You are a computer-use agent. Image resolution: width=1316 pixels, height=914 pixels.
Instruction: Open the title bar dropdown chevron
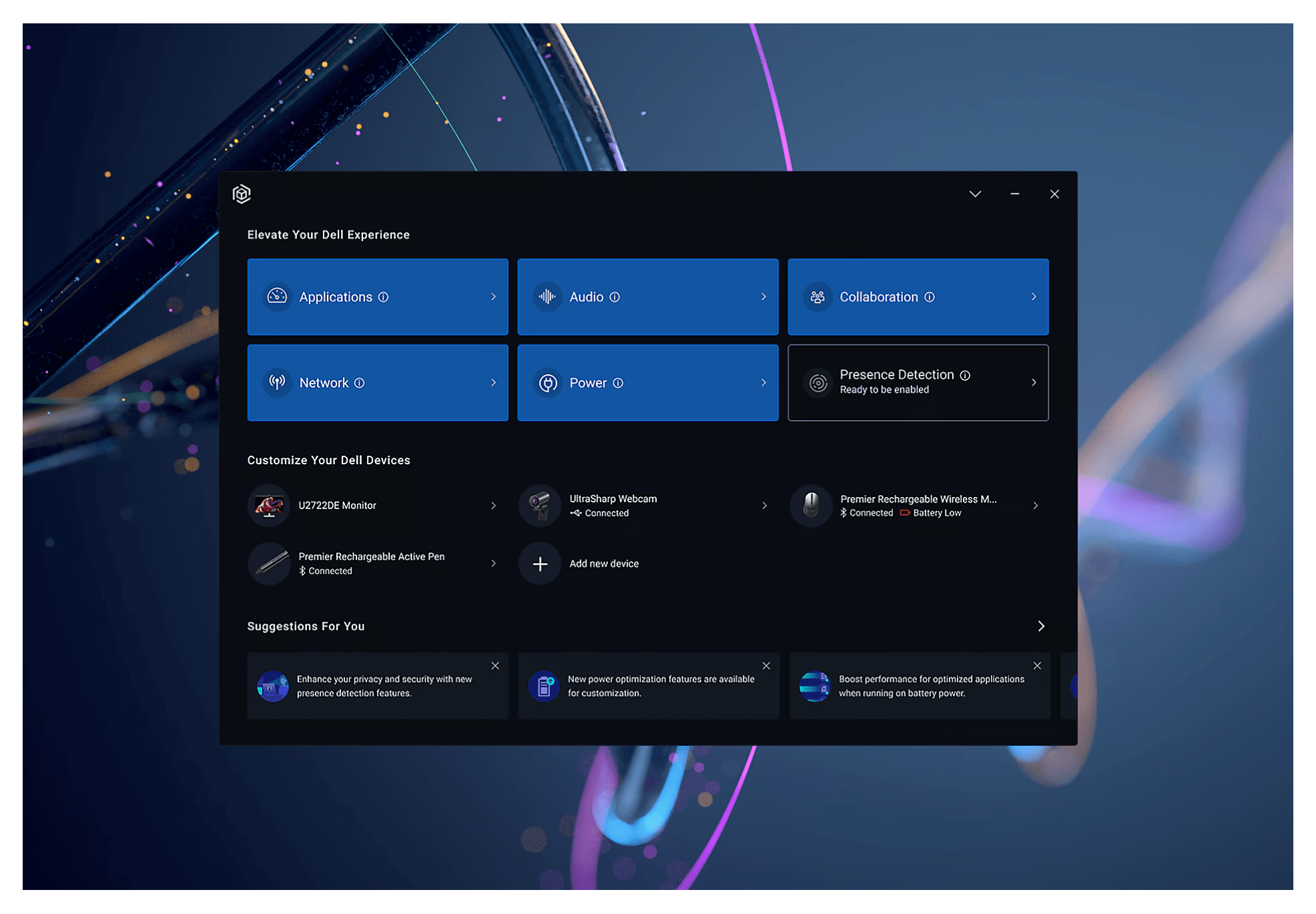(x=975, y=194)
